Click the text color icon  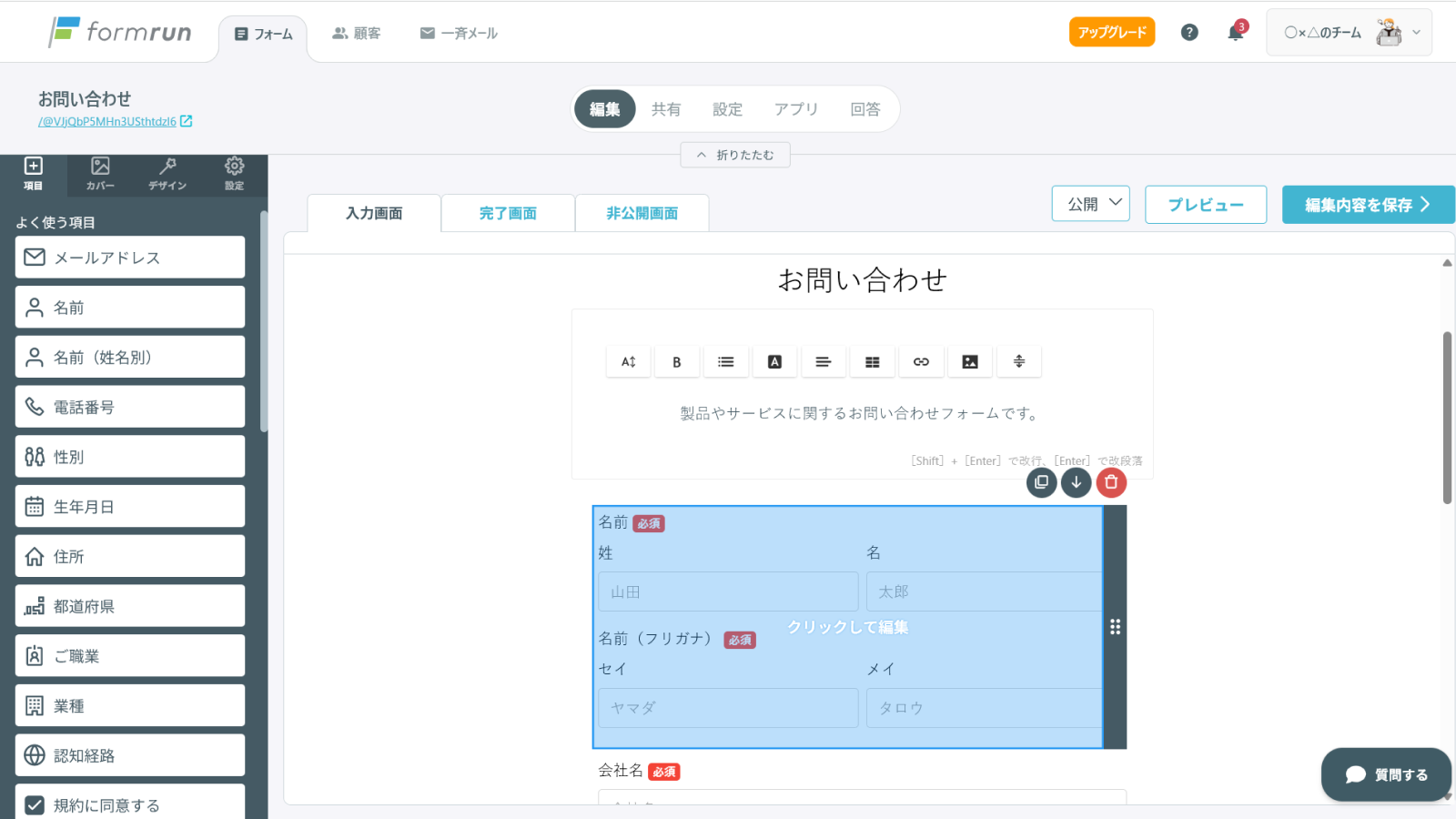tap(774, 362)
